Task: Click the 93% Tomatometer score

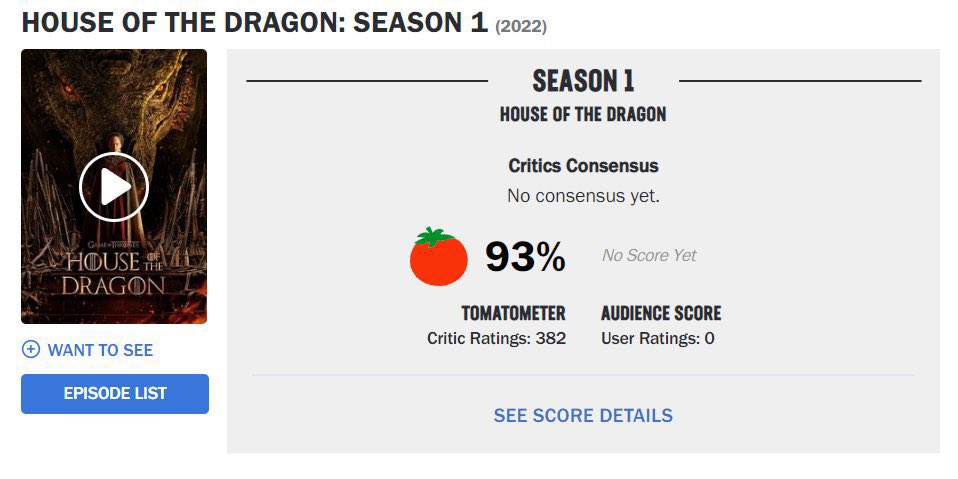Action: (525, 258)
